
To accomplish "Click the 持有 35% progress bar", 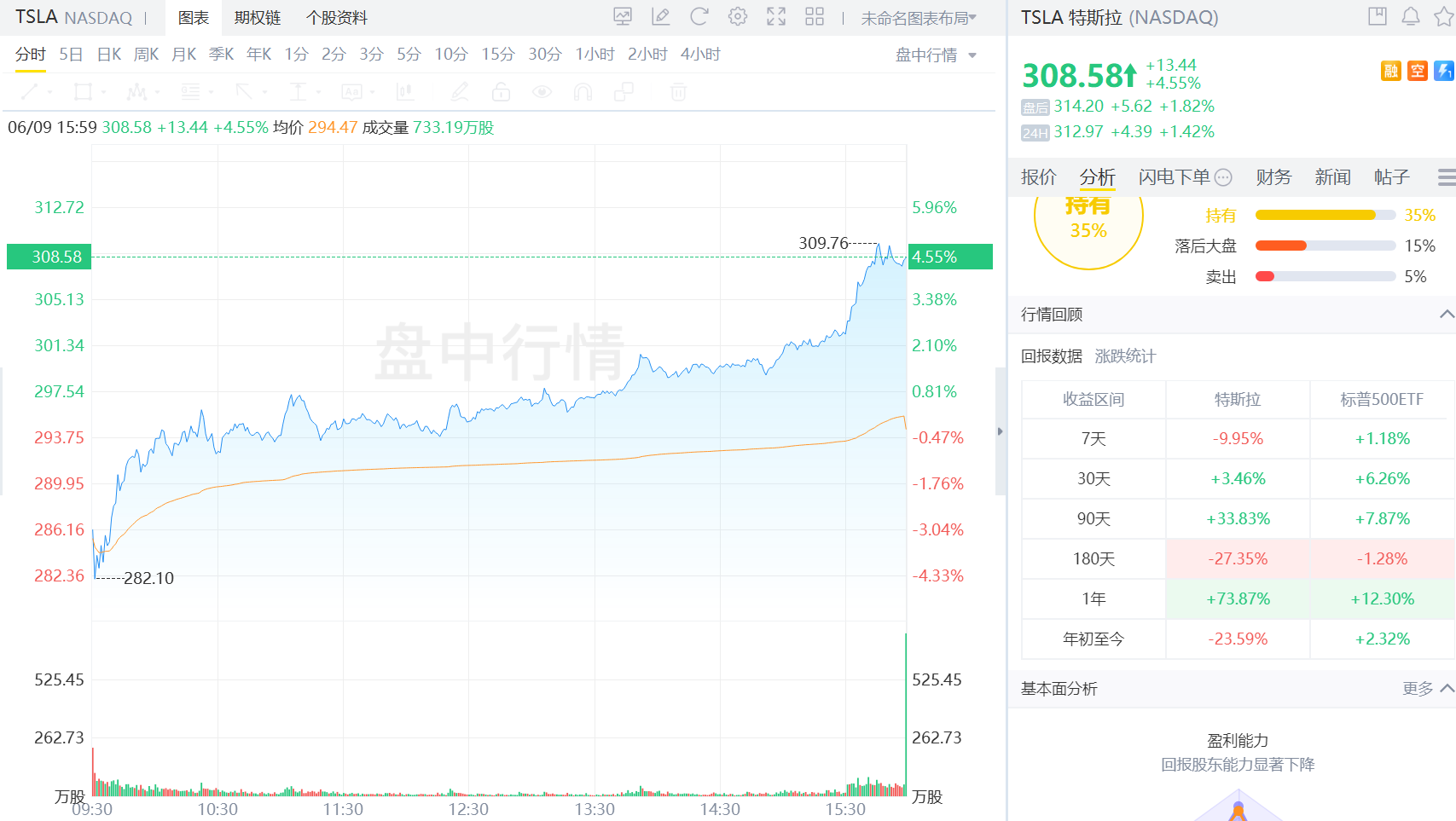I will [1323, 215].
